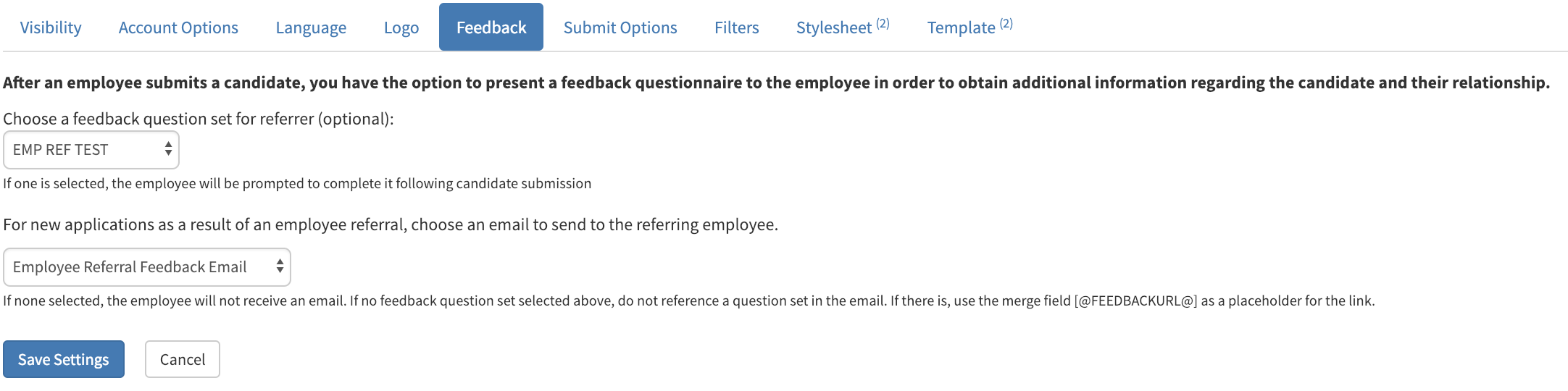The width and height of the screenshot is (1568, 391).
Task: Open the Visibility tab
Action: 51,28
